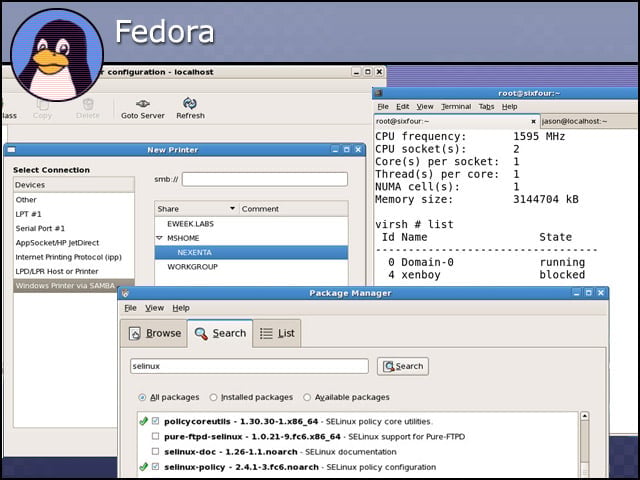The width and height of the screenshot is (640, 480).
Task: Click the terminal window title bar icon
Action: (x=378, y=93)
